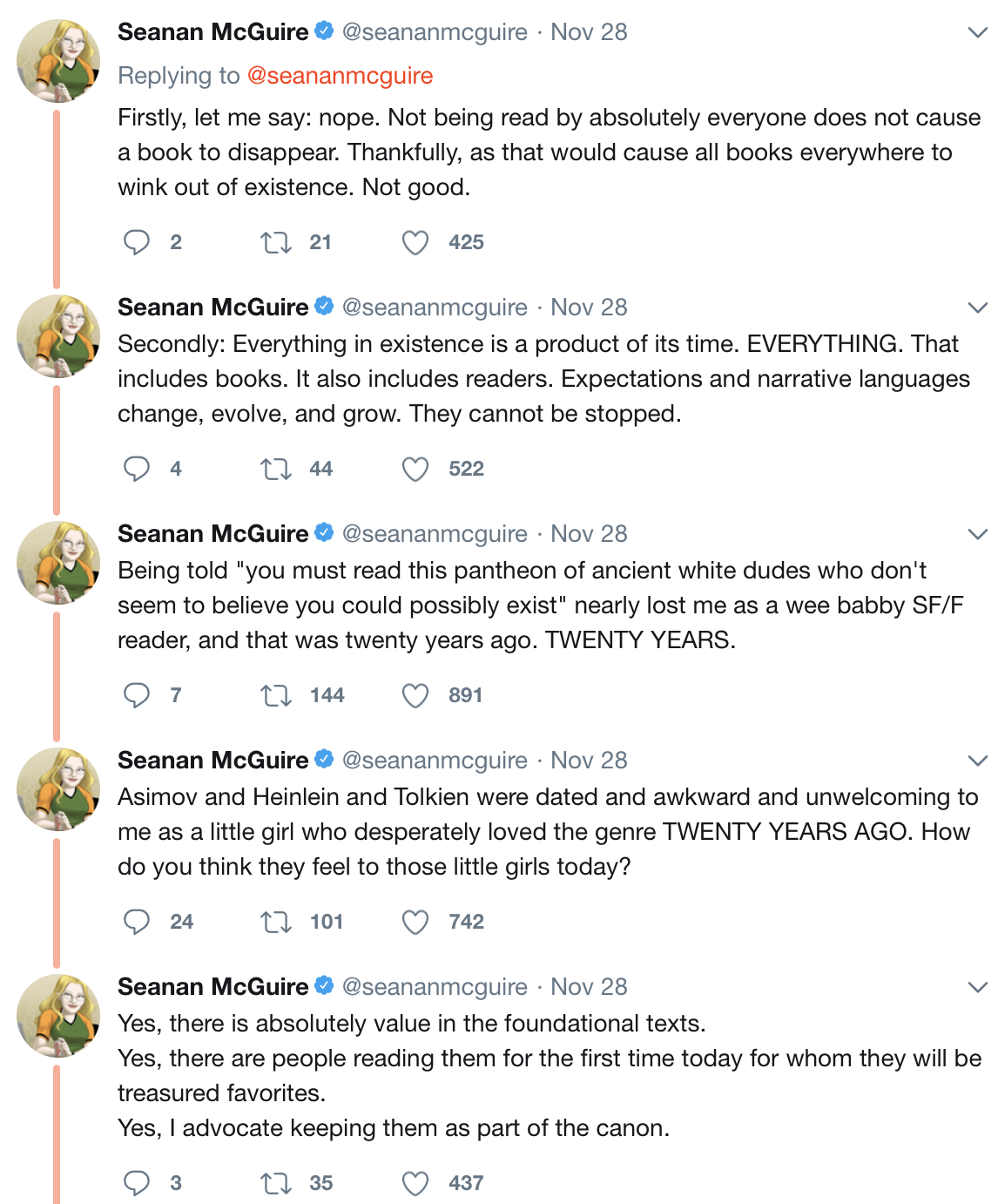Image resolution: width=998 pixels, height=1204 pixels.
Task: Open the Seanan McGuire name on the Asimov tweet
Action: [x=212, y=761]
